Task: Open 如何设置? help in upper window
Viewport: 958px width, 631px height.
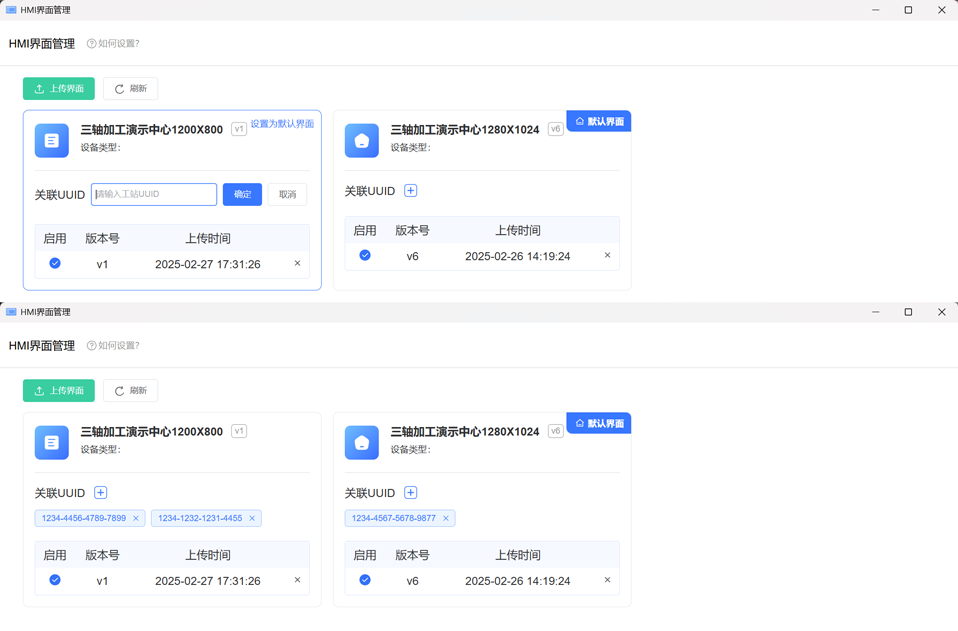Action: coord(113,44)
